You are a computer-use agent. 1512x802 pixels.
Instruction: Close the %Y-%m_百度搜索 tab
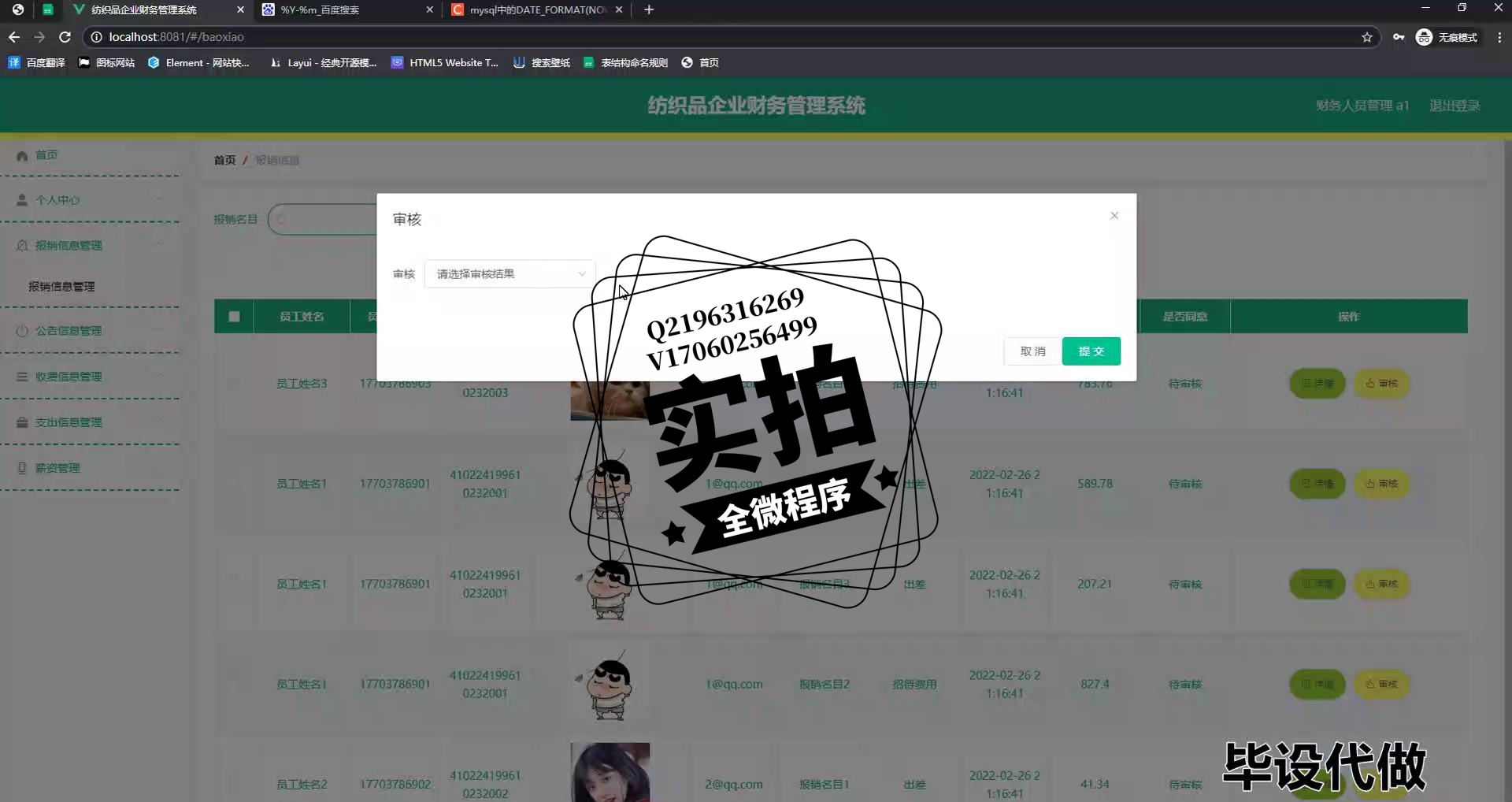point(429,9)
